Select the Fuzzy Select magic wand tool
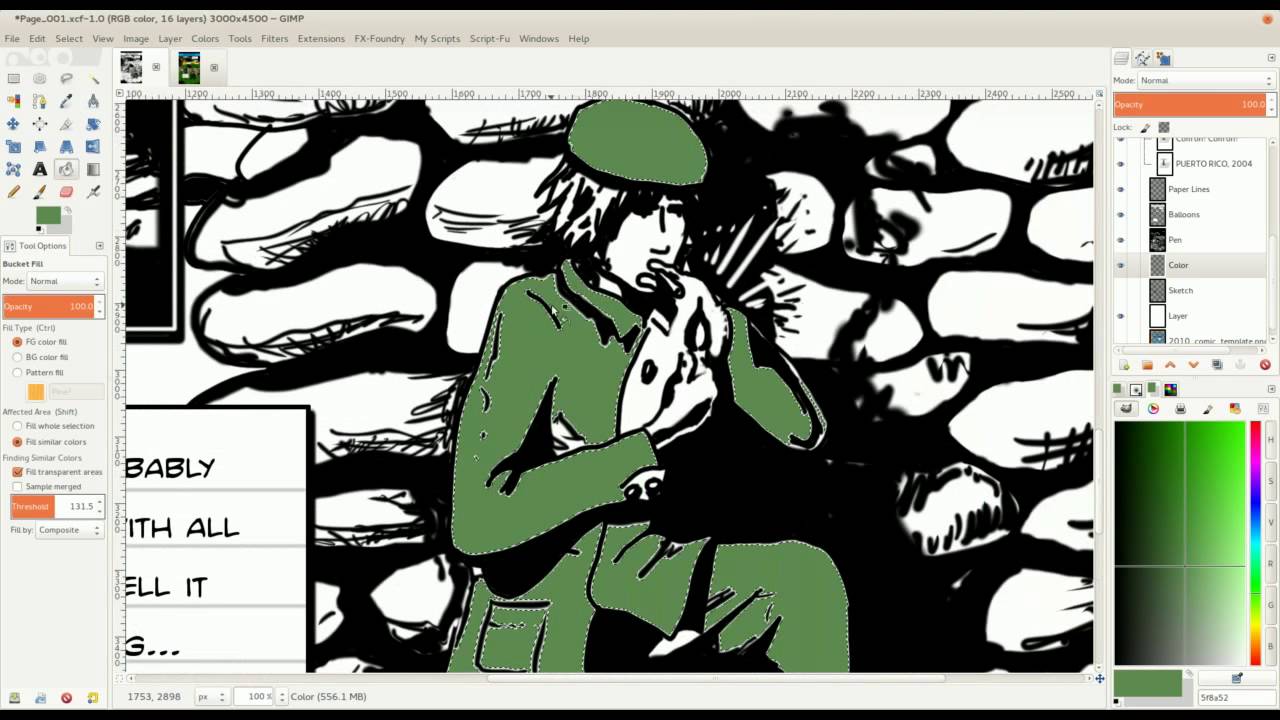 pyautogui.click(x=93, y=78)
